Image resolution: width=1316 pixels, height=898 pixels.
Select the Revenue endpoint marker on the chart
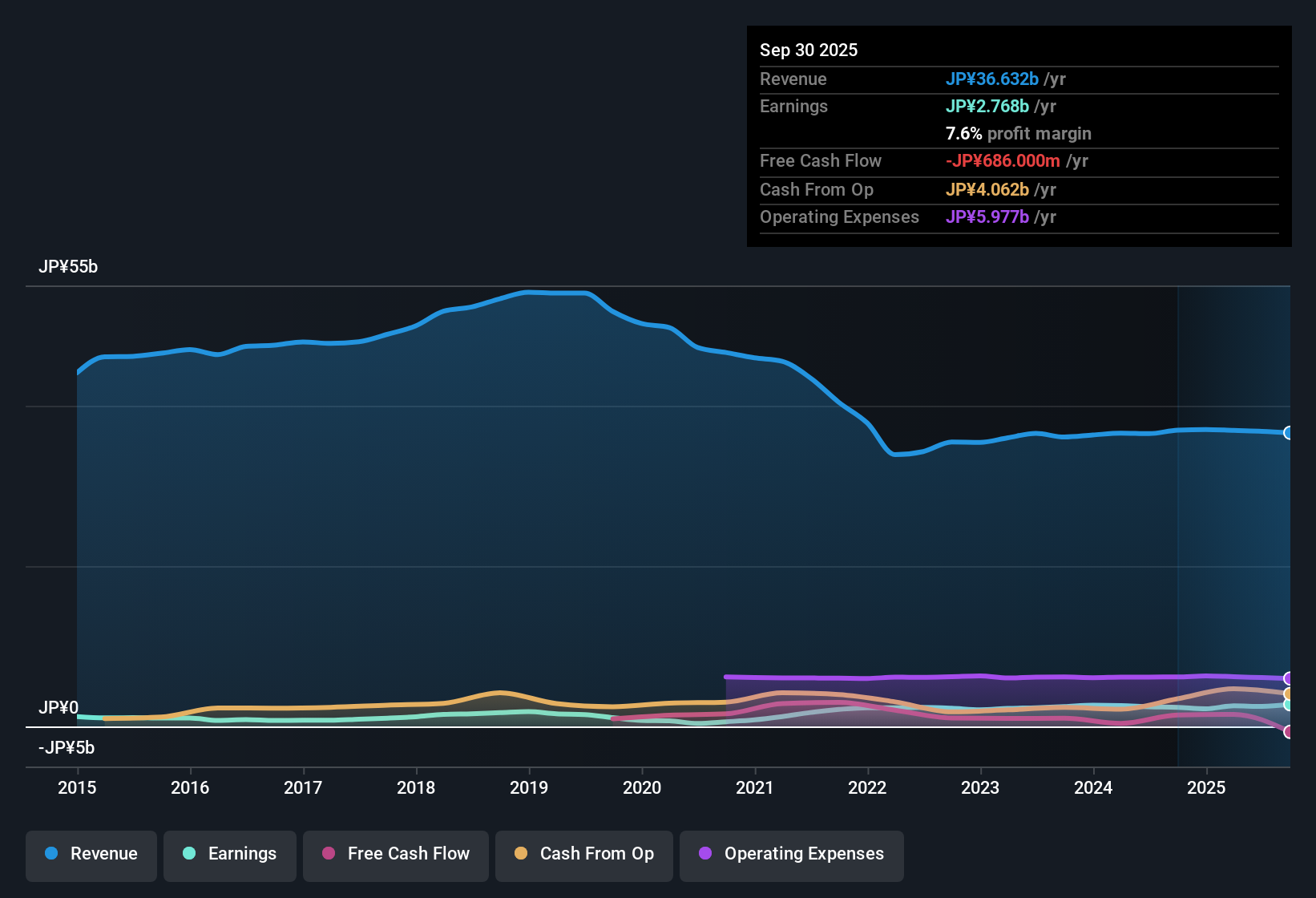[x=1289, y=433]
